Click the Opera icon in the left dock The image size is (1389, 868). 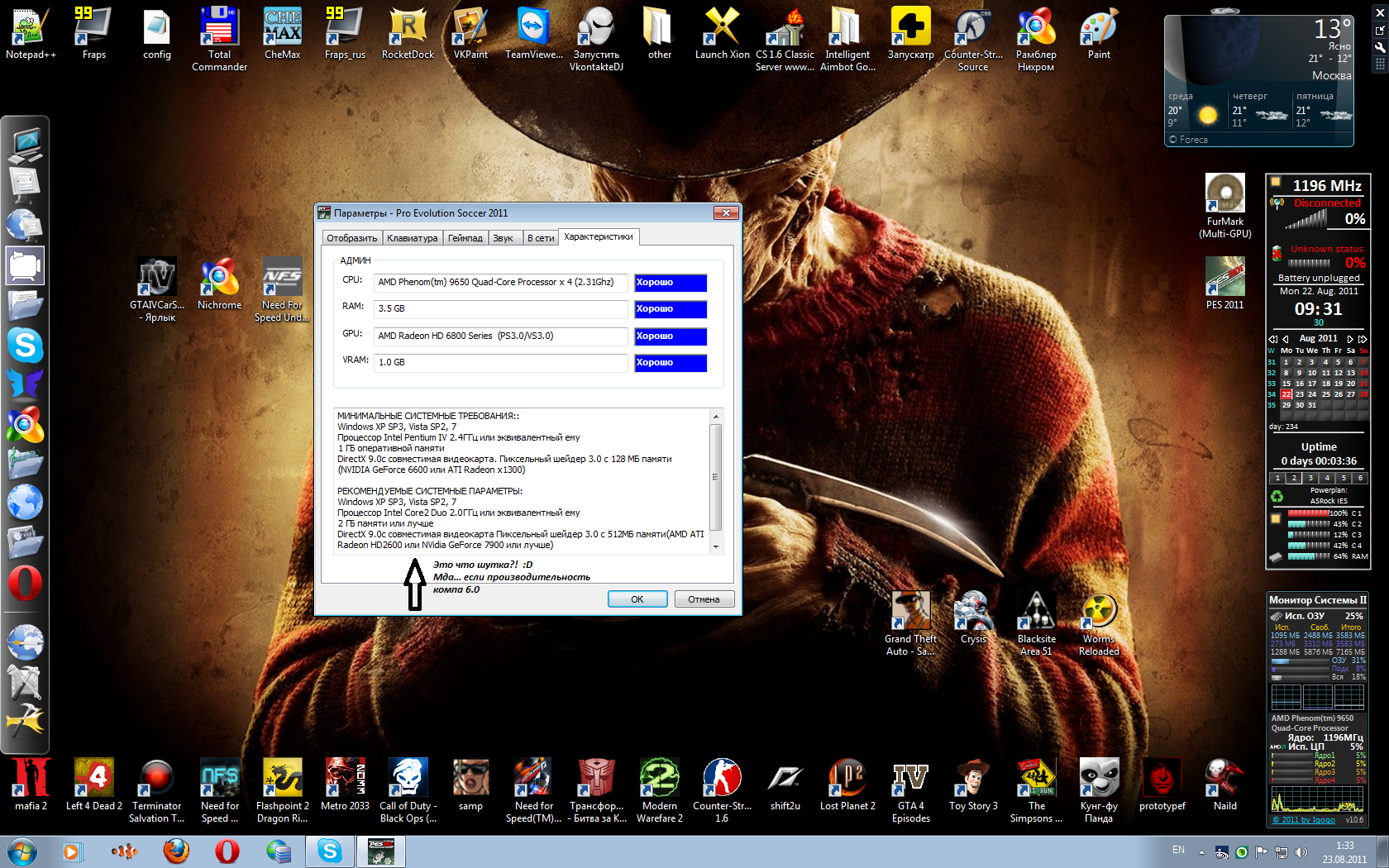click(25, 583)
